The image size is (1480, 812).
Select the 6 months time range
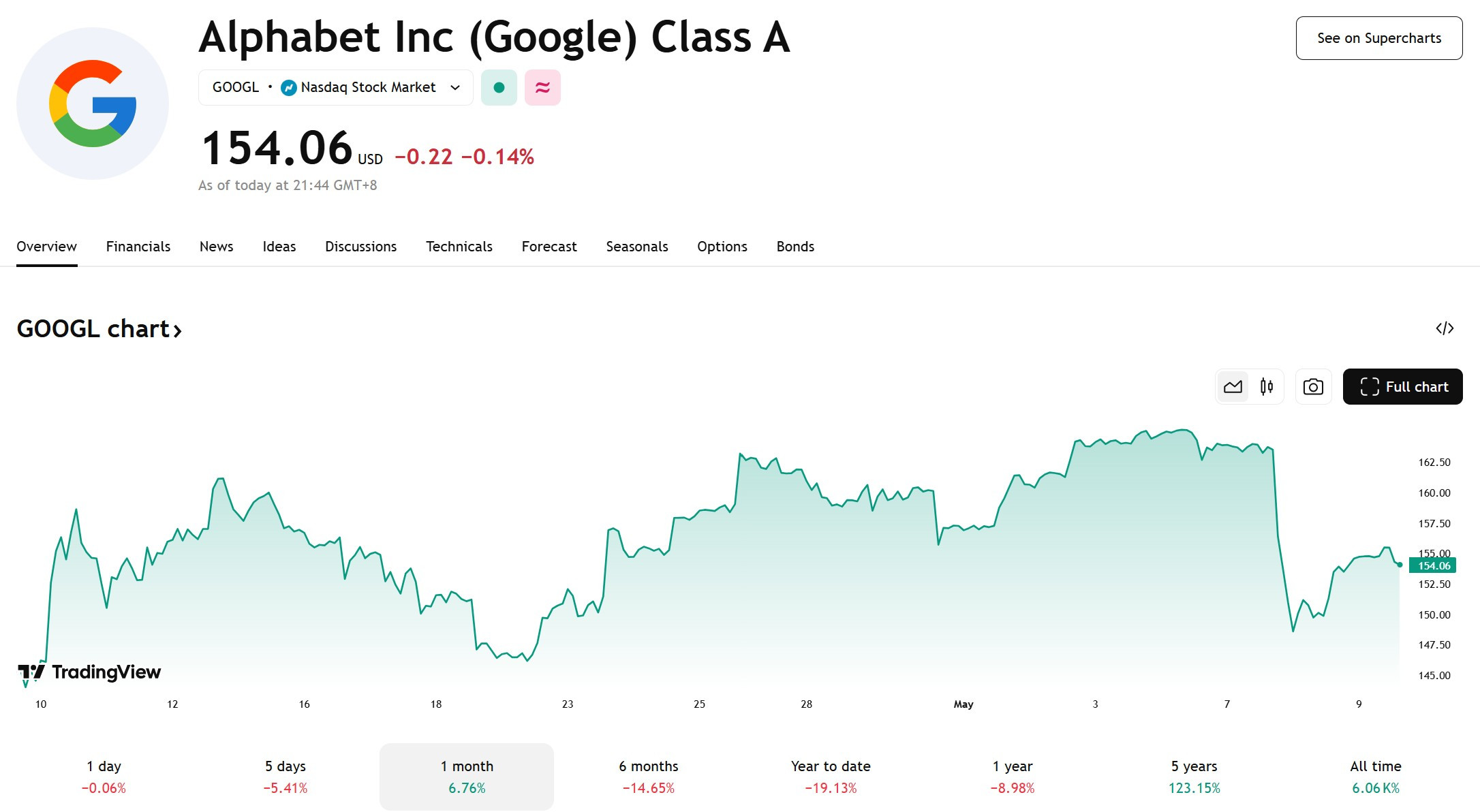[649, 777]
